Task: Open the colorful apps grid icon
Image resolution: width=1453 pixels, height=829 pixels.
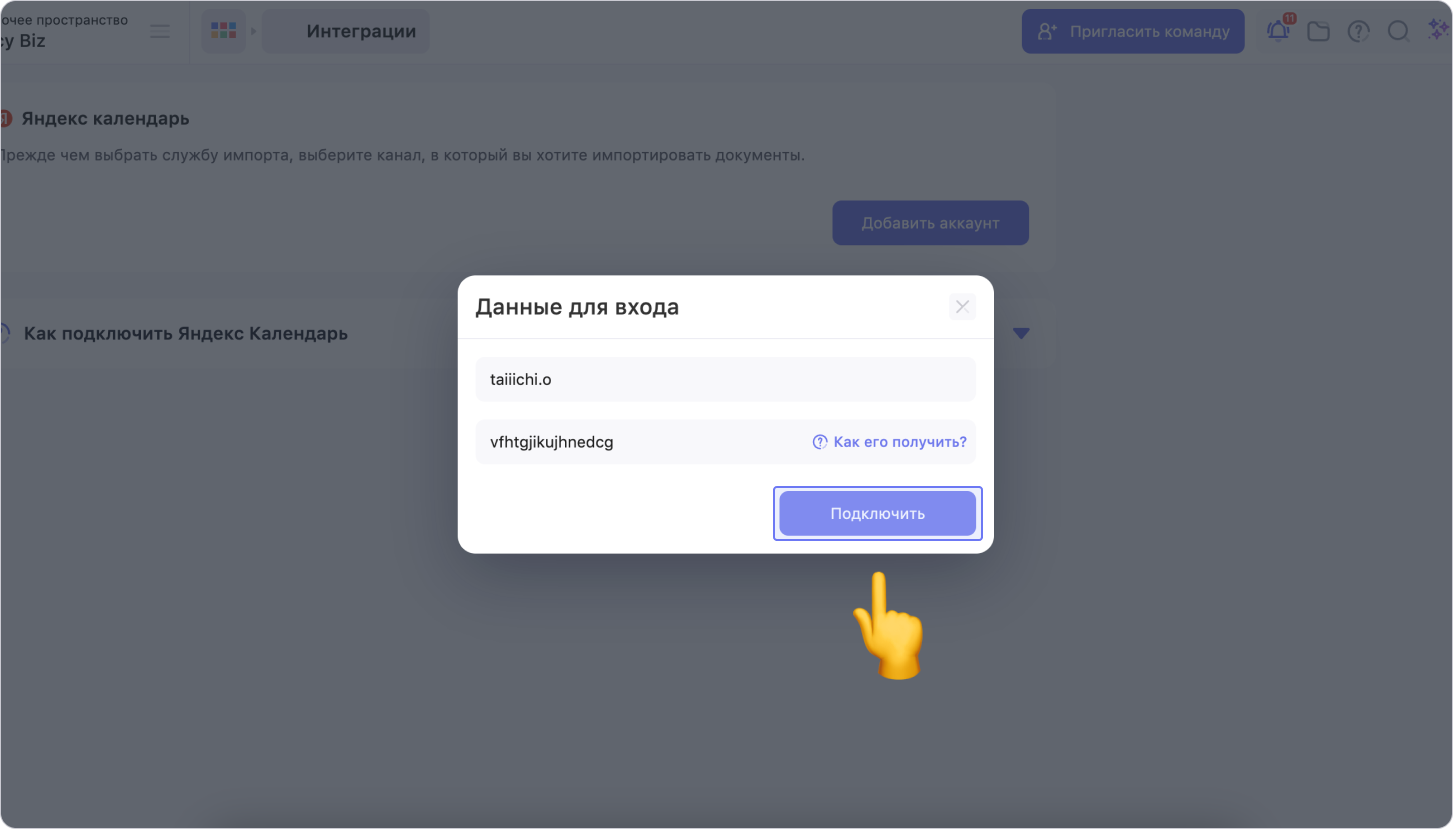Action: [x=223, y=31]
